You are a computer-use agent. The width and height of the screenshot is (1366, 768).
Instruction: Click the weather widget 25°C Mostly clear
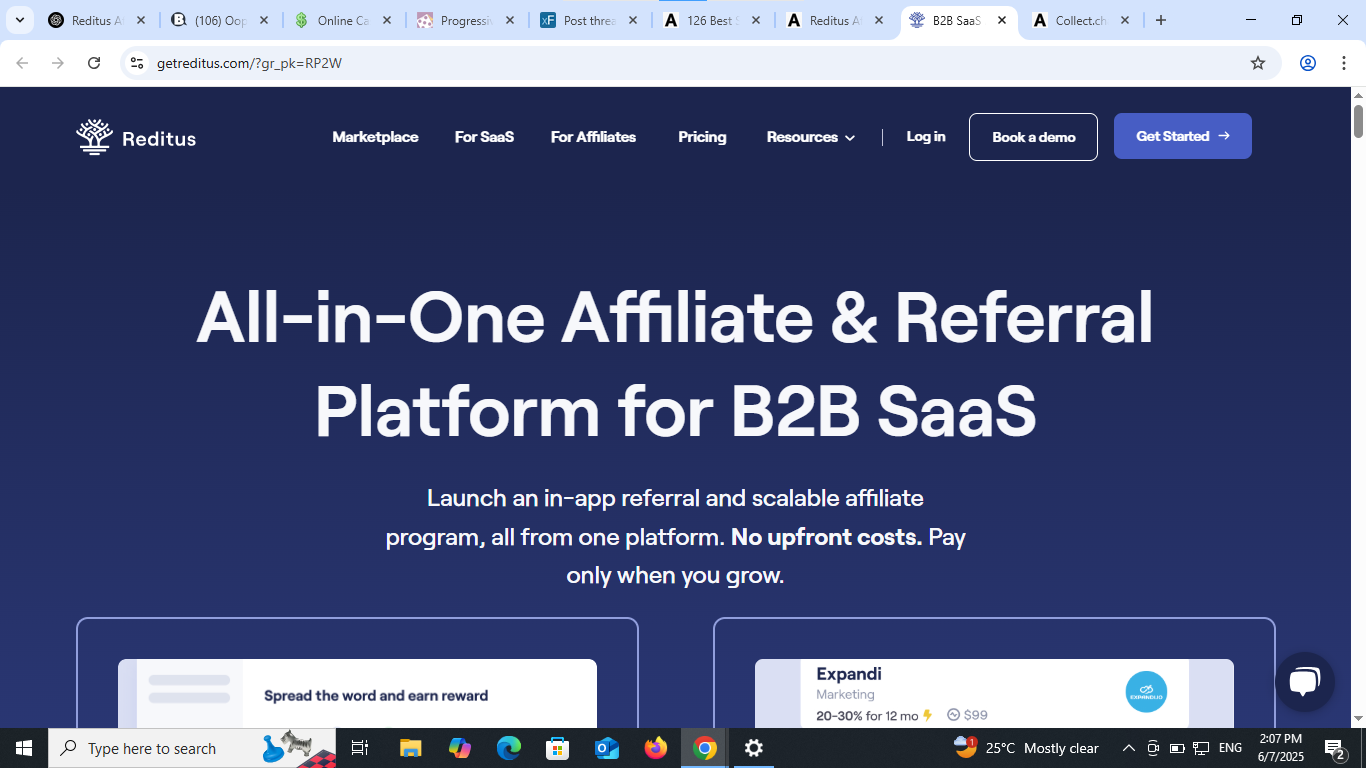point(1027,748)
